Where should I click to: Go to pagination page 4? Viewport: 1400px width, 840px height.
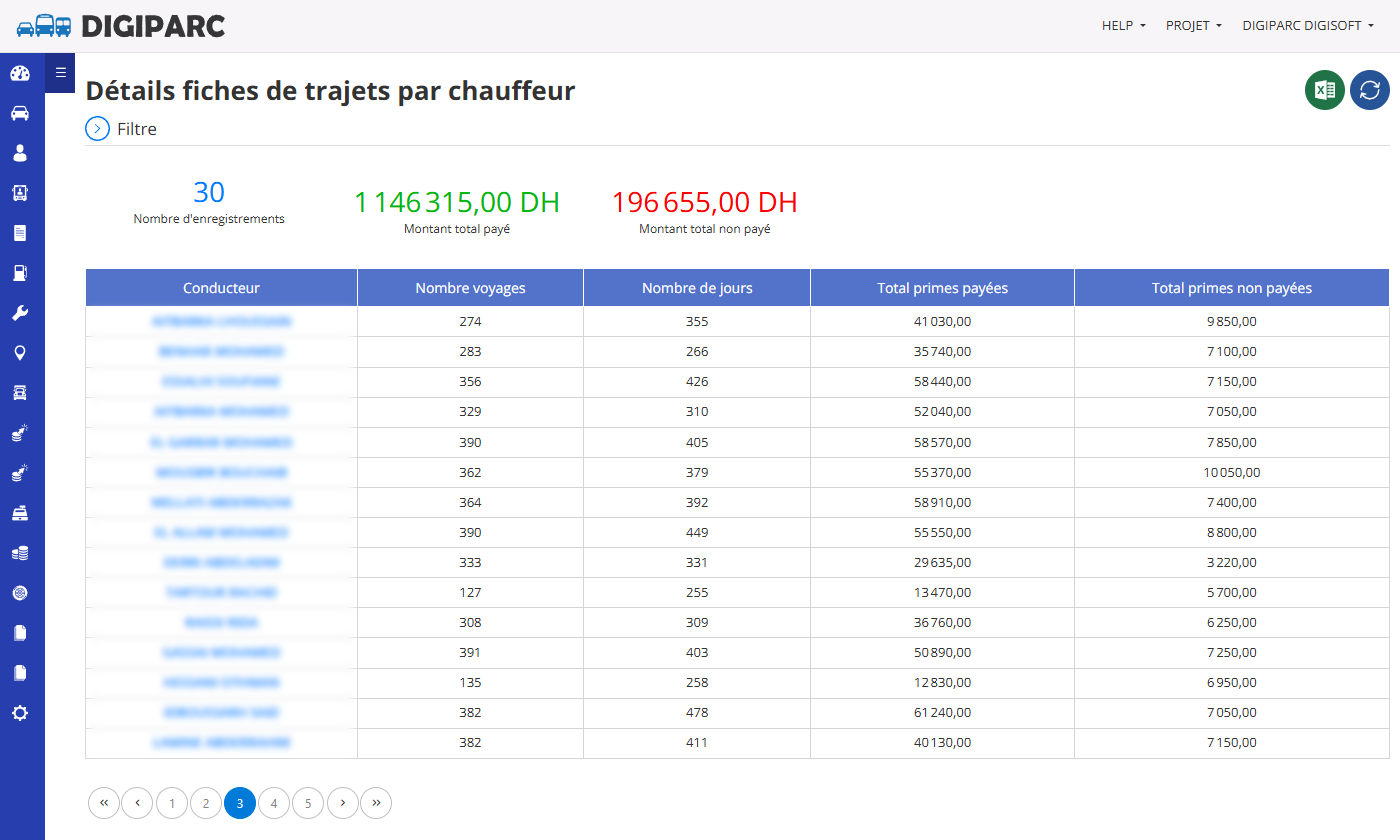274,803
